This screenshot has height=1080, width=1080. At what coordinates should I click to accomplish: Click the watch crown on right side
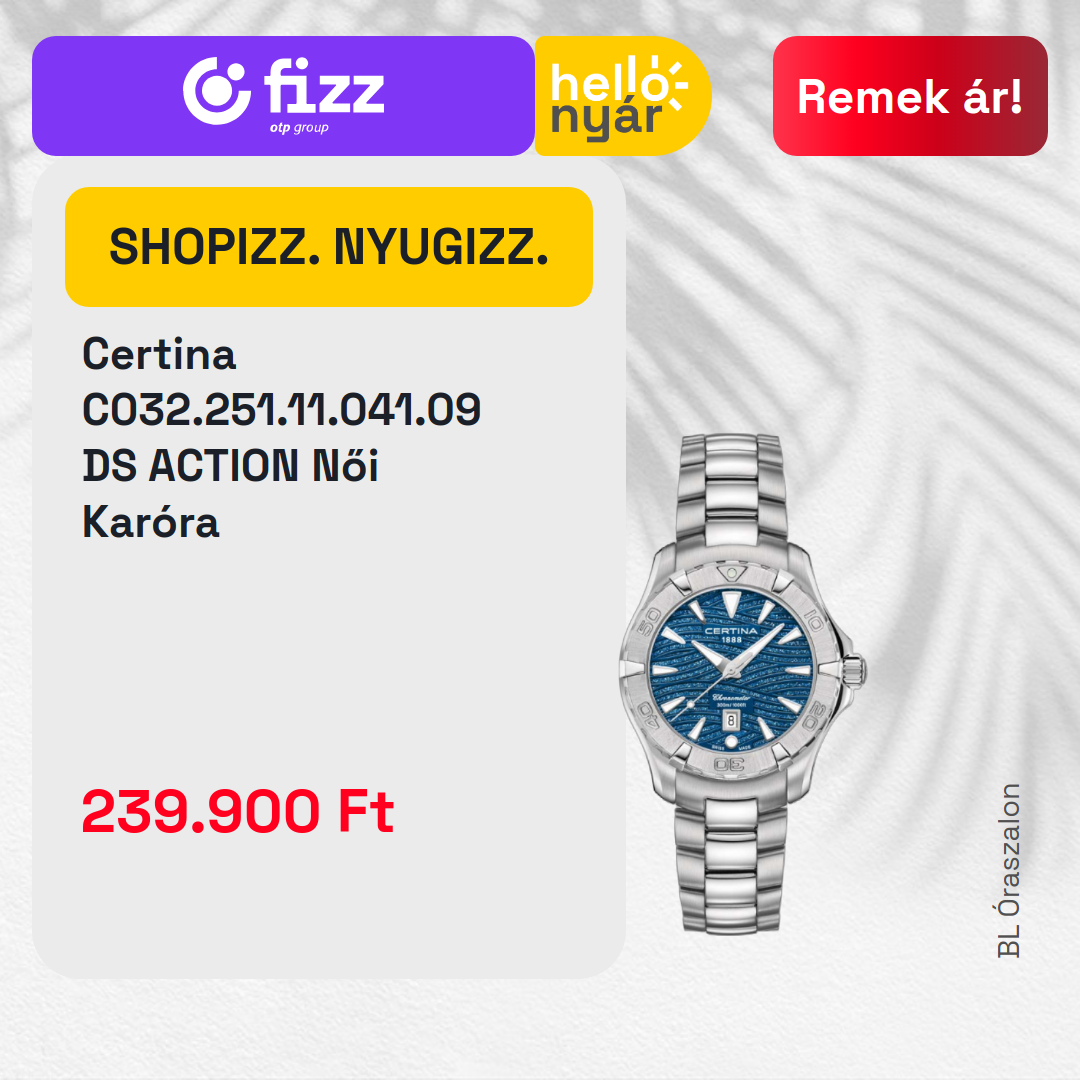tap(853, 670)
